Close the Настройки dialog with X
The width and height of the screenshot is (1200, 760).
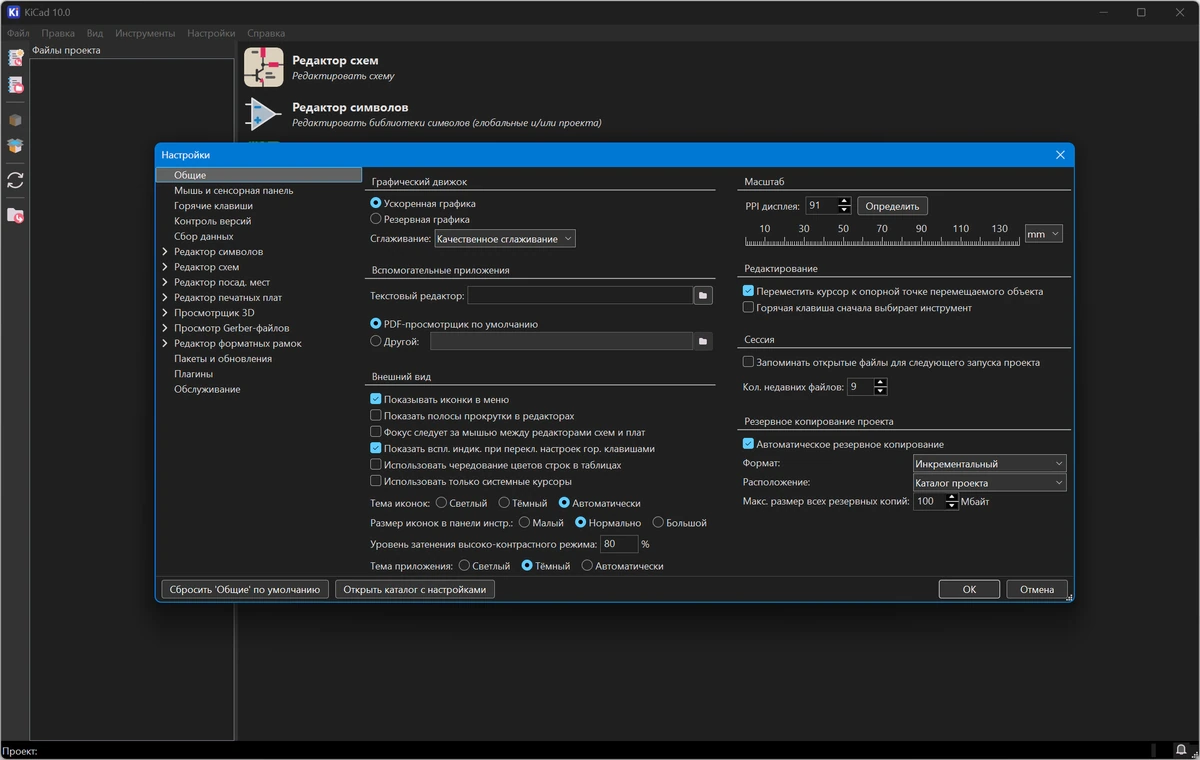[x=1061, y=155]
